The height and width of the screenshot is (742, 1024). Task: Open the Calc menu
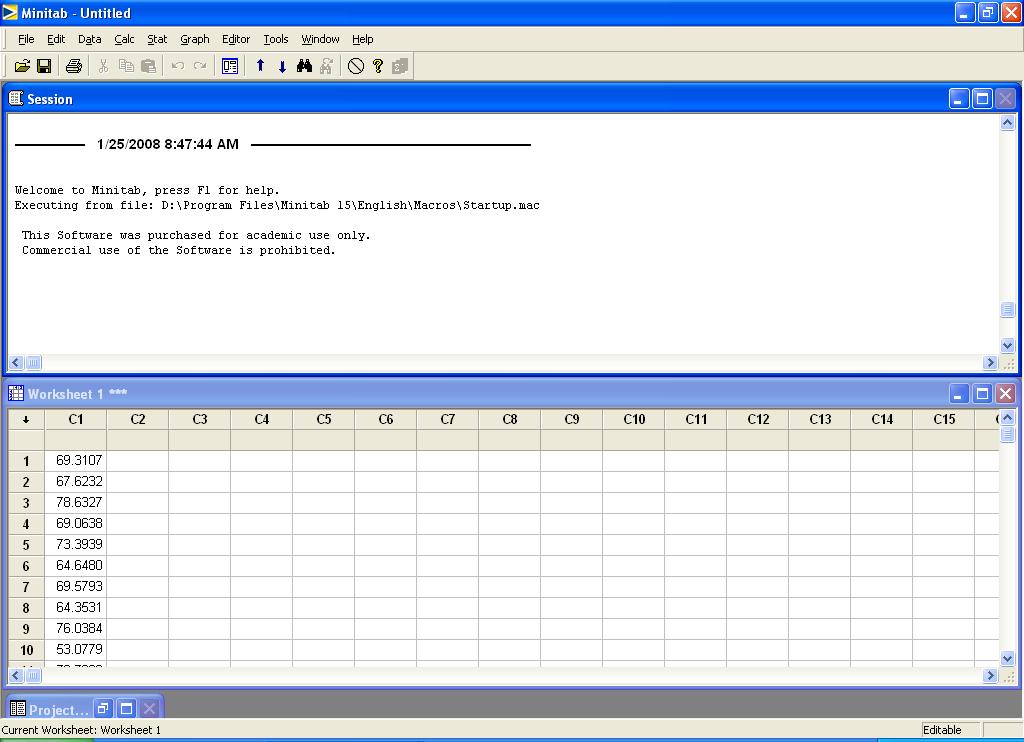pyautogui.click(x=124, y=39)
